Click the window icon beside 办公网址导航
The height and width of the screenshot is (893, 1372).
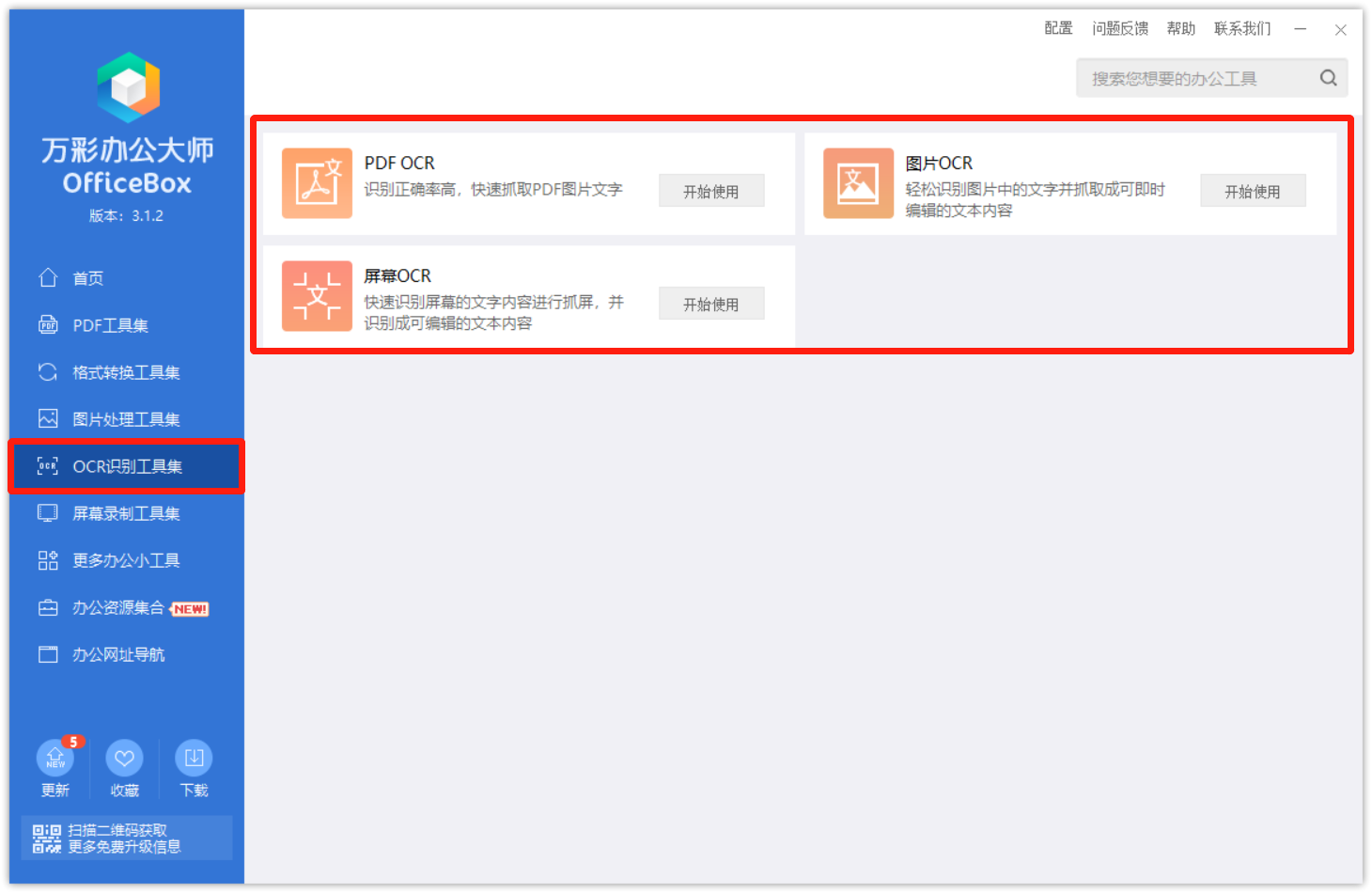48,654
